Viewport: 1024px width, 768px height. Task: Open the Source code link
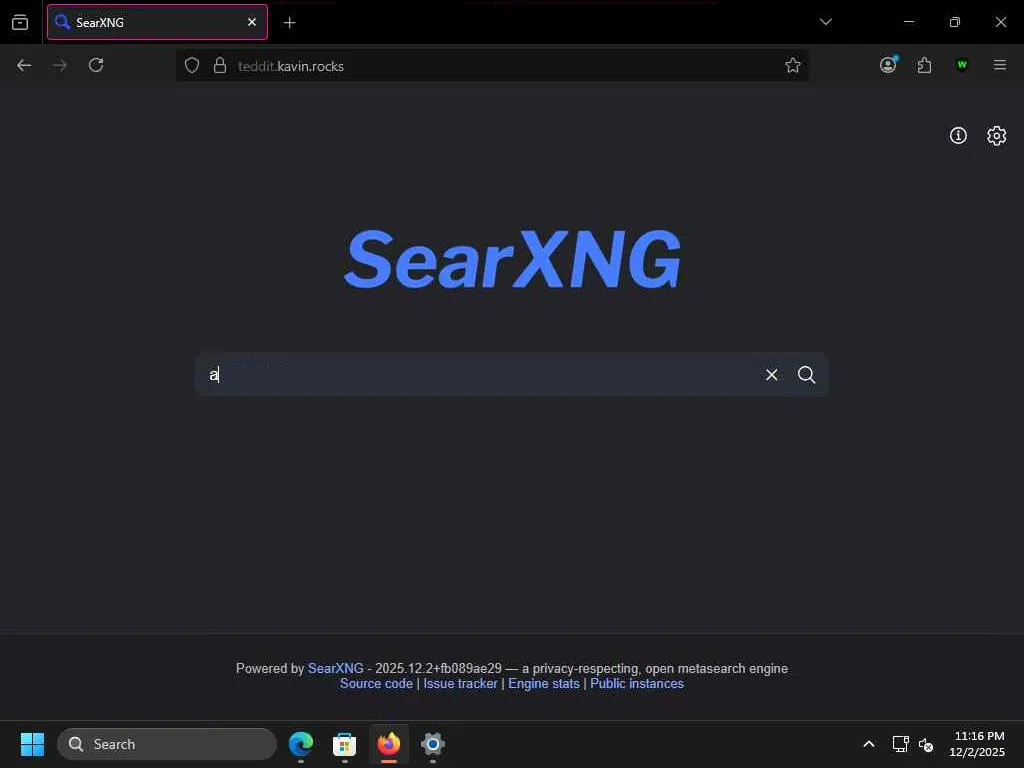[x=376, y=683]
